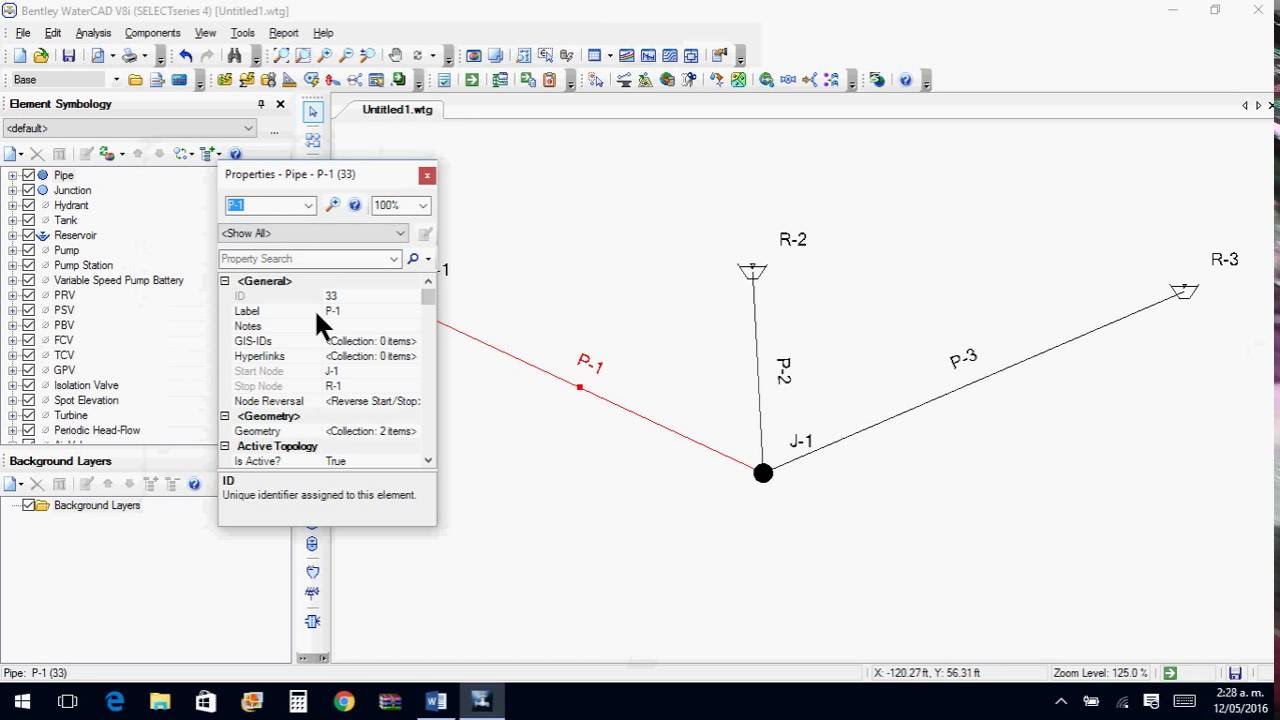Screen dimensions: 1280x720
Task: Choose the Select arrow tool in layout toolbar
Action: pyautogui.click(x=313, y=113)
